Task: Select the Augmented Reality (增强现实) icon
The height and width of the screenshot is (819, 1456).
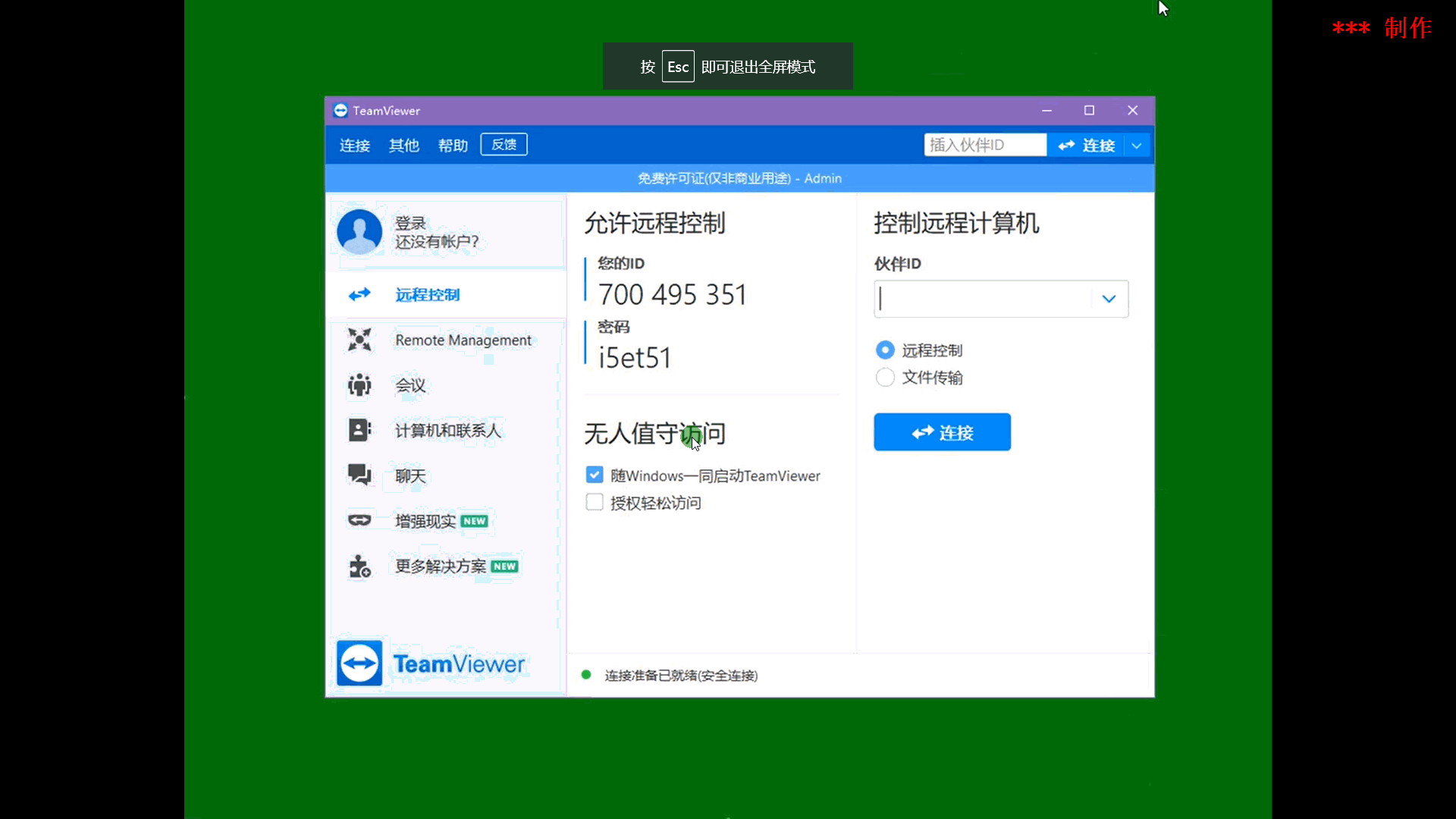Action: [x=359, y=520]
